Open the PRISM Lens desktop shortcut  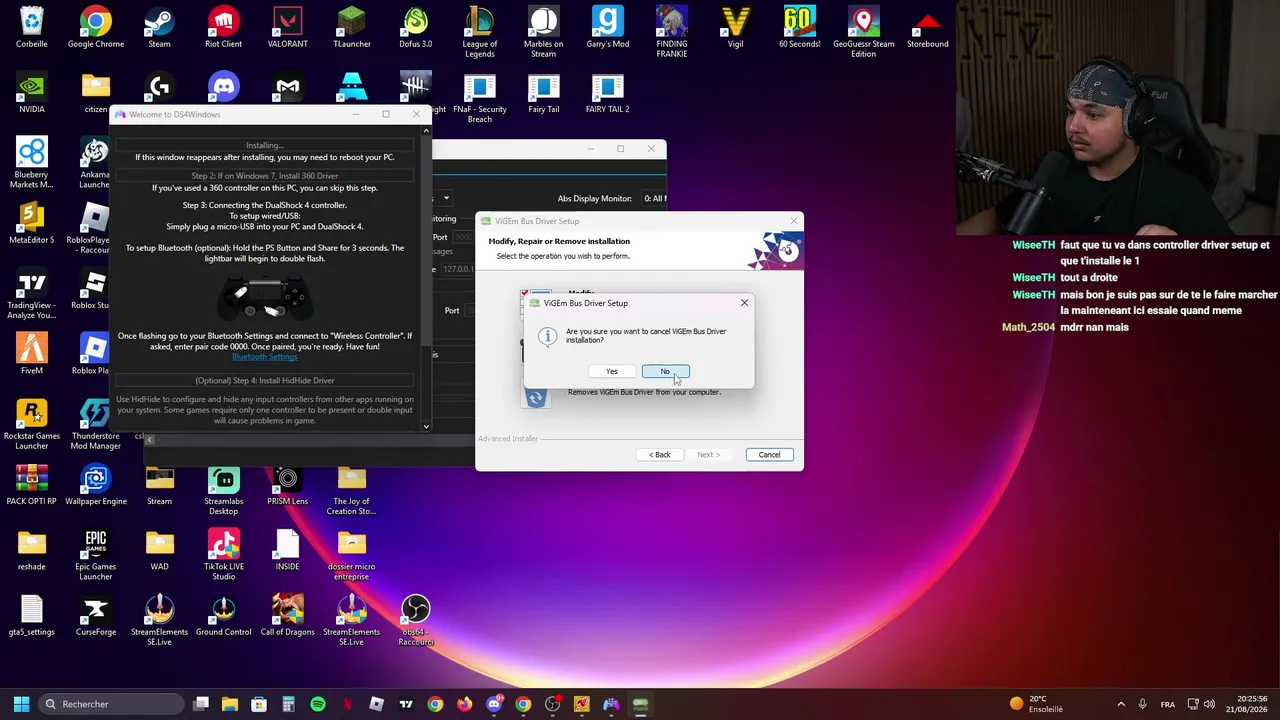[x=287, y=485]
